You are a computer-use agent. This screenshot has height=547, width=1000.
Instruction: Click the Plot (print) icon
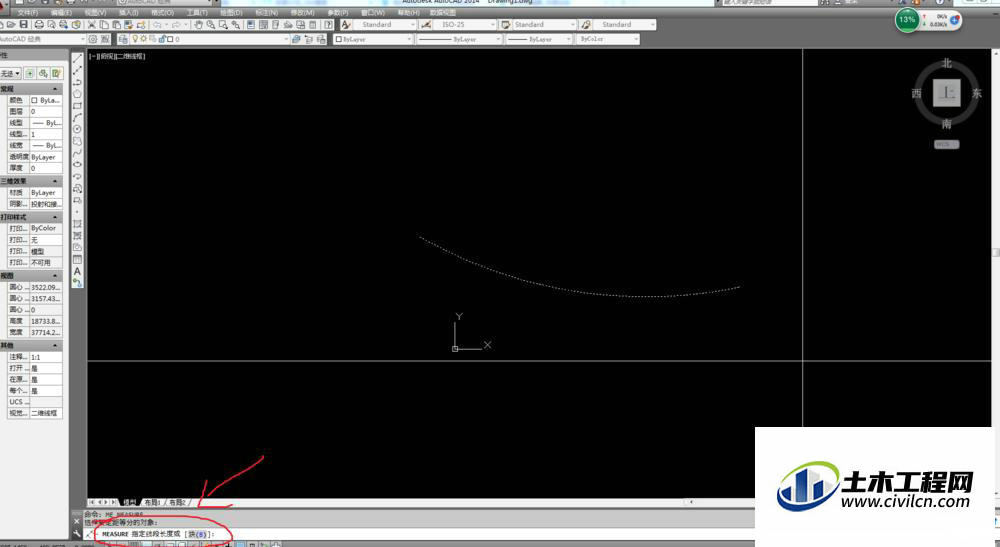[x=39, y=25]
